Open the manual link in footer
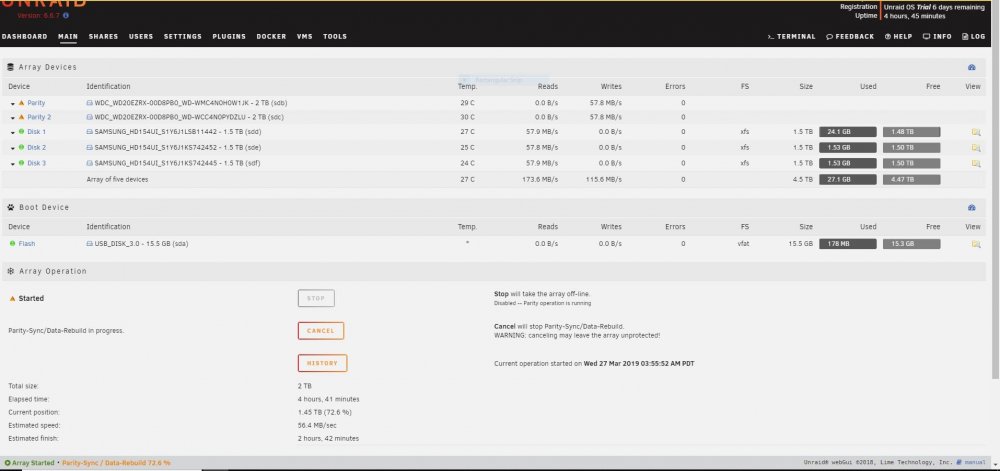The height and width of the screenshot is (471, 1000). 971,463
